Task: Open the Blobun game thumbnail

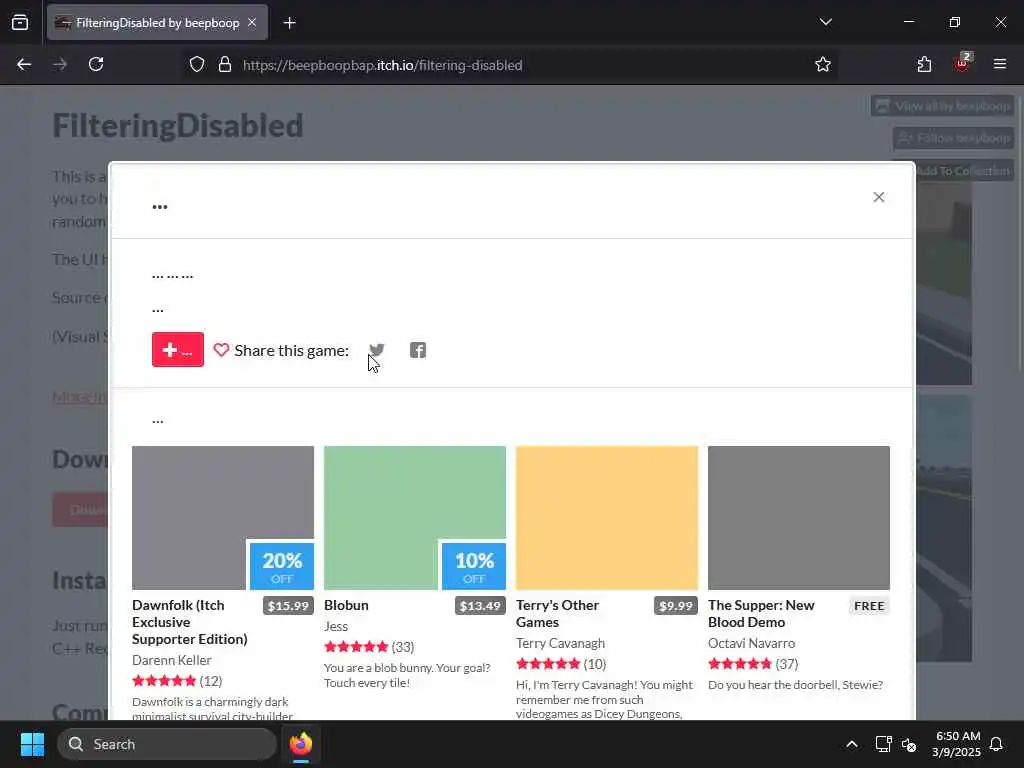Action: [415, 518]
